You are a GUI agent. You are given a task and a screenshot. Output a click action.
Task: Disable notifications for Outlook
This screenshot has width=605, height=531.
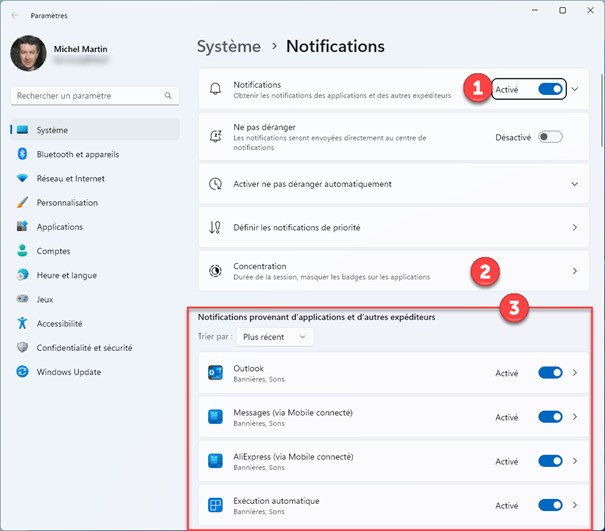point(550,373)
